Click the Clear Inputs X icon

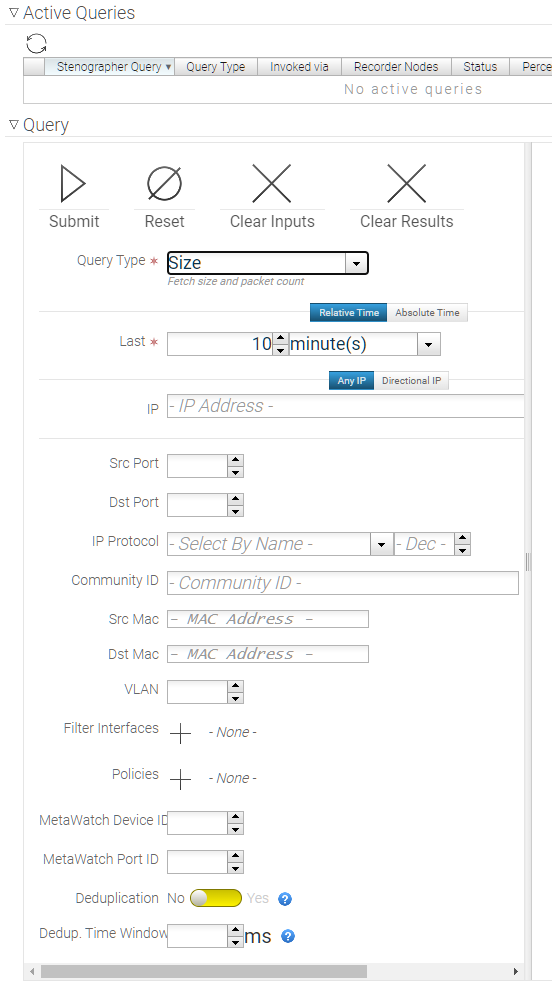tap(272, 183)
